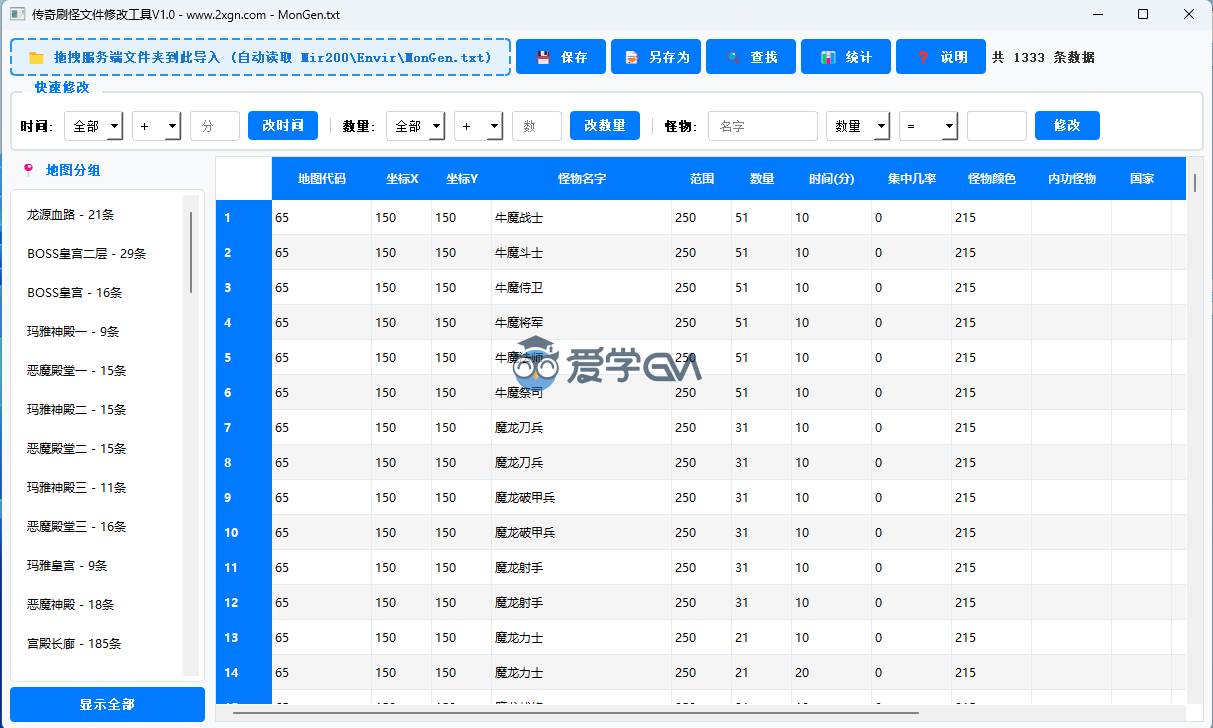Click the app icon in title bar
Viewport: 1213px width, 728px height.
[x=17, y=15]
